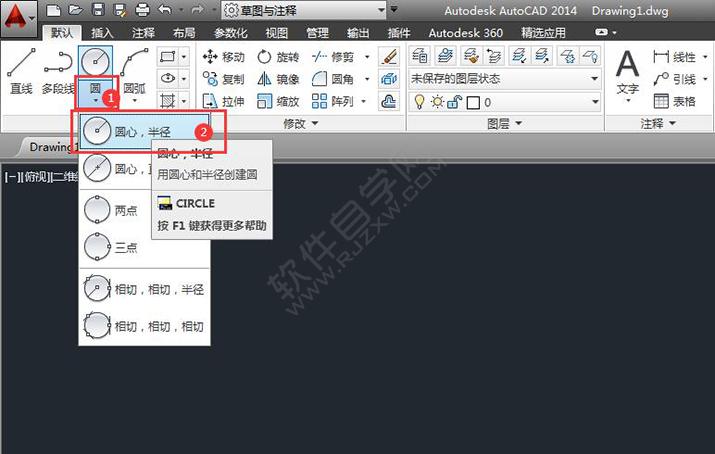Viewport: 715px width, 454px height.
Task: Open the Rectangle tool dropdown arrow
Action: click(184, 57)
